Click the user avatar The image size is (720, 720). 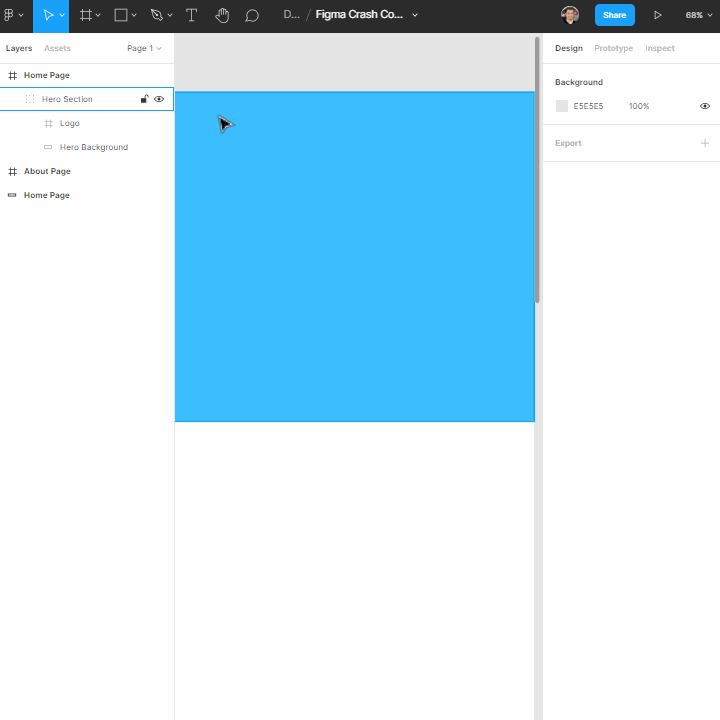click(x=570, y=15)
